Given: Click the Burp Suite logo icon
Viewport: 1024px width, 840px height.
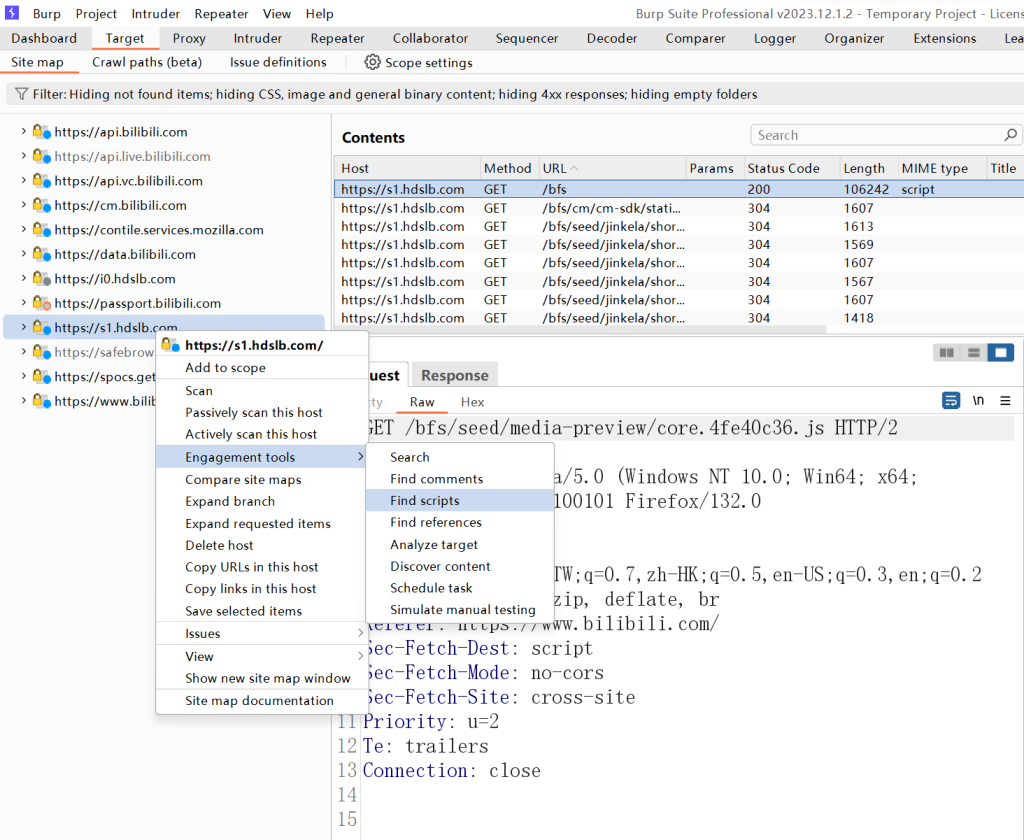Looking at the screenshot, I should tap(12, 13).
